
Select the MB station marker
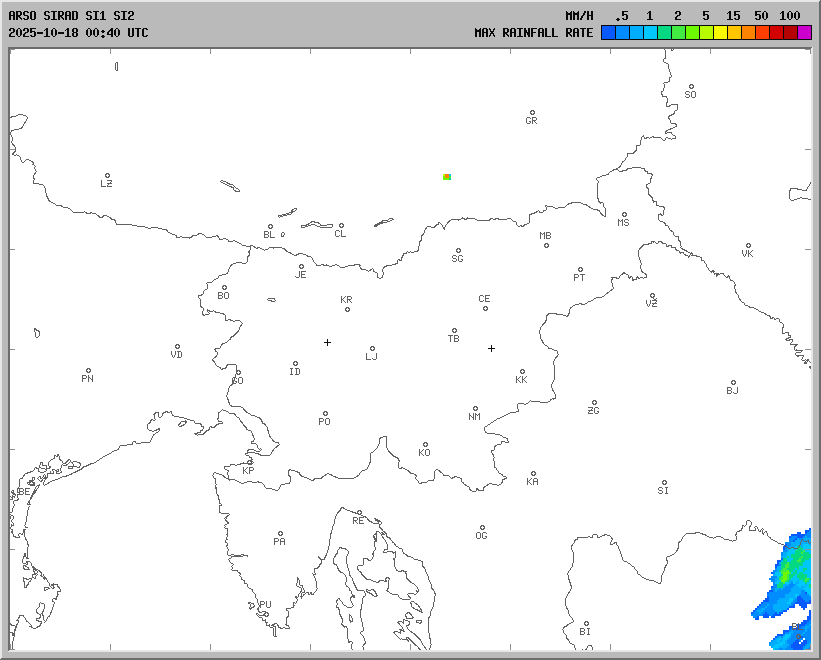(x=546, y=245)
